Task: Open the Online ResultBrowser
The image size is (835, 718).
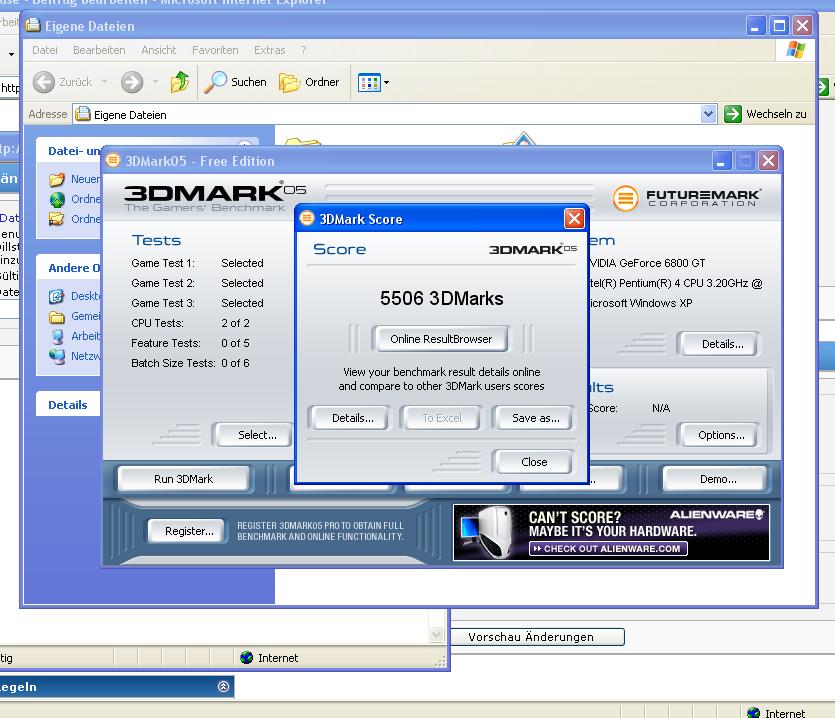Action: [x=440, y=339]
